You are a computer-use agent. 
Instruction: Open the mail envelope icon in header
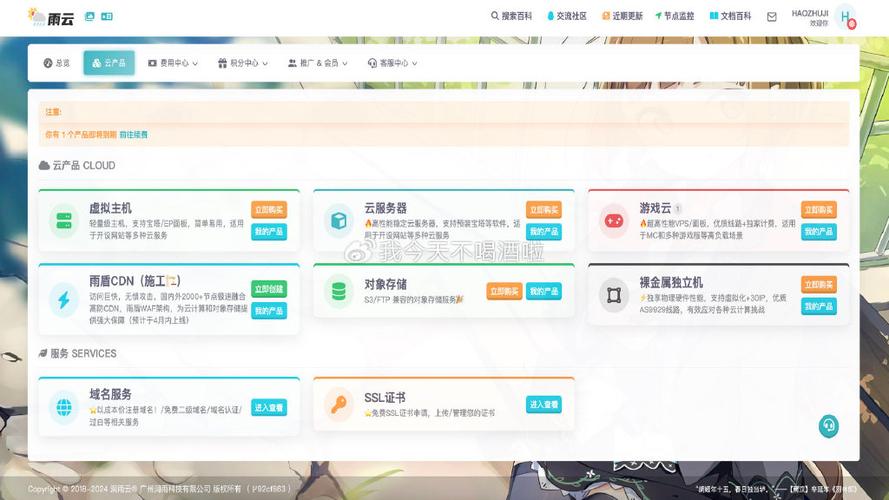pos(772,17)
